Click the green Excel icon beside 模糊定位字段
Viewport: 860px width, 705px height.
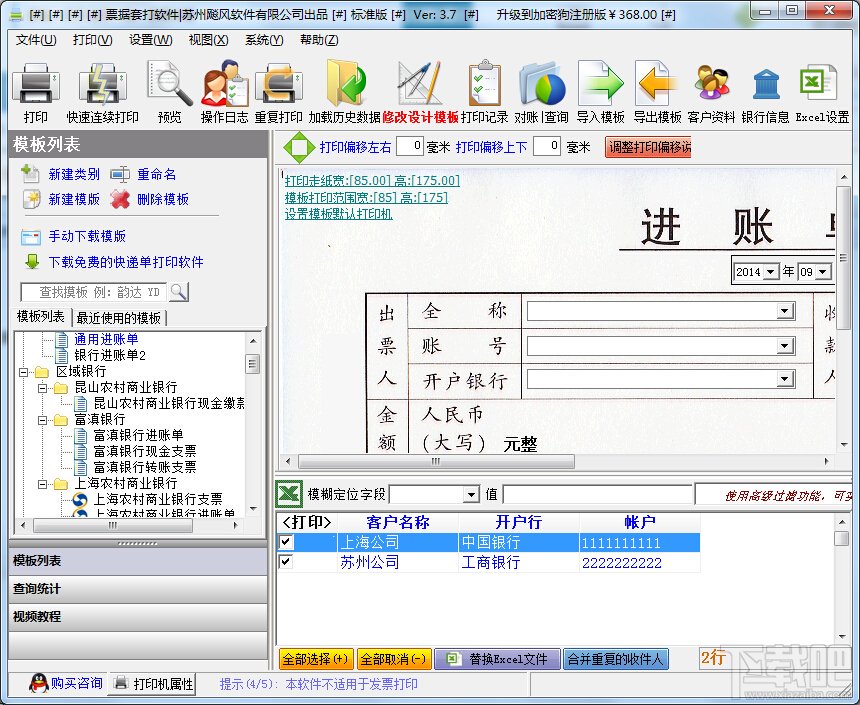[x=288, y=494]
